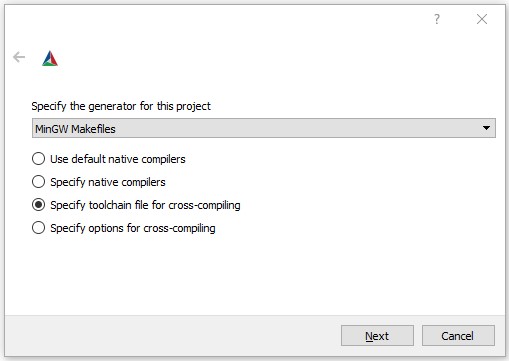Expand the generator dropdown arrow
The width and height of the screenshot is (509, 361).
pyautogui.click(x=486, y=128)
